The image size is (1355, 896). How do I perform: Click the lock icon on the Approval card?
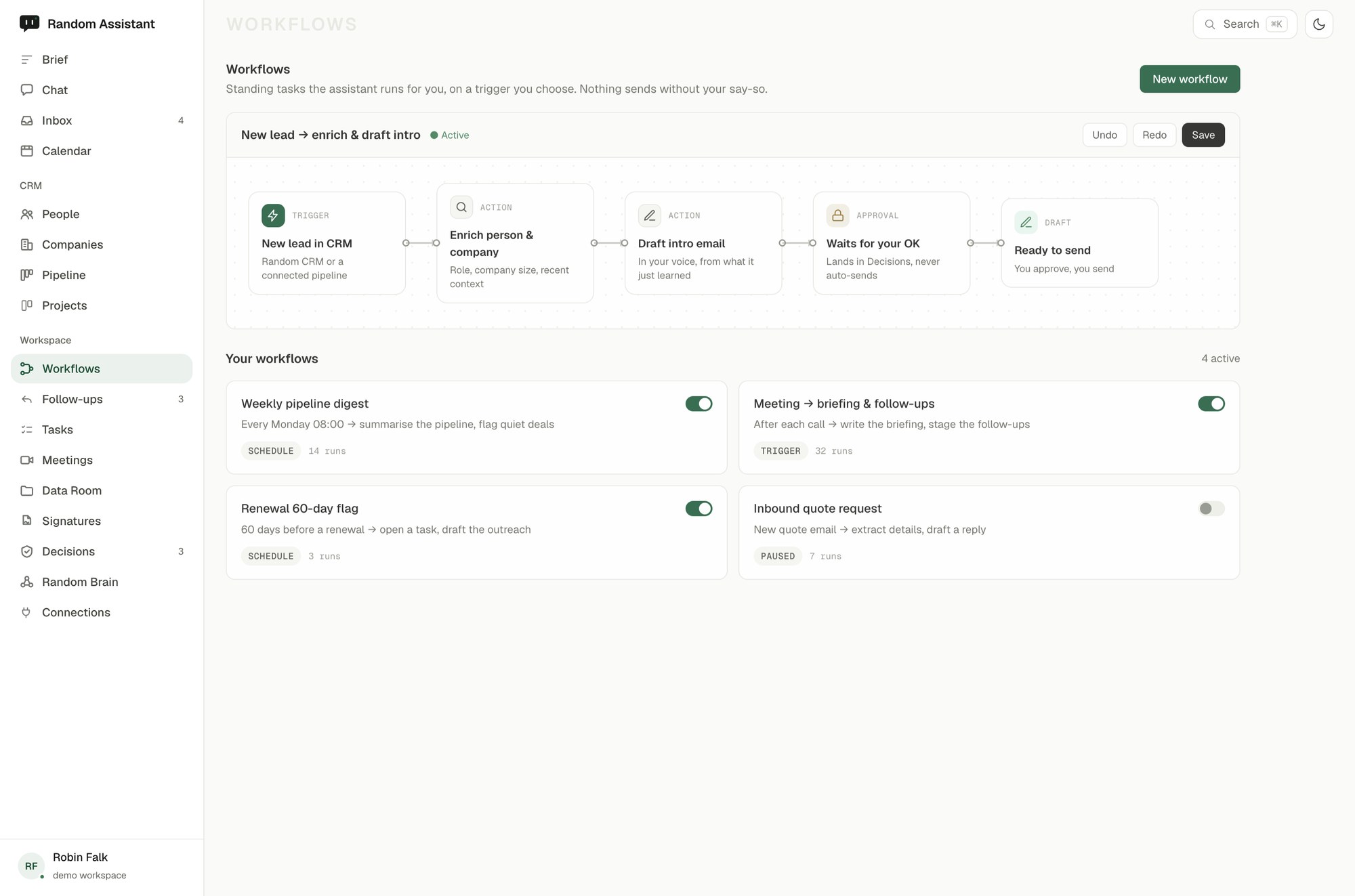(837, 215)
